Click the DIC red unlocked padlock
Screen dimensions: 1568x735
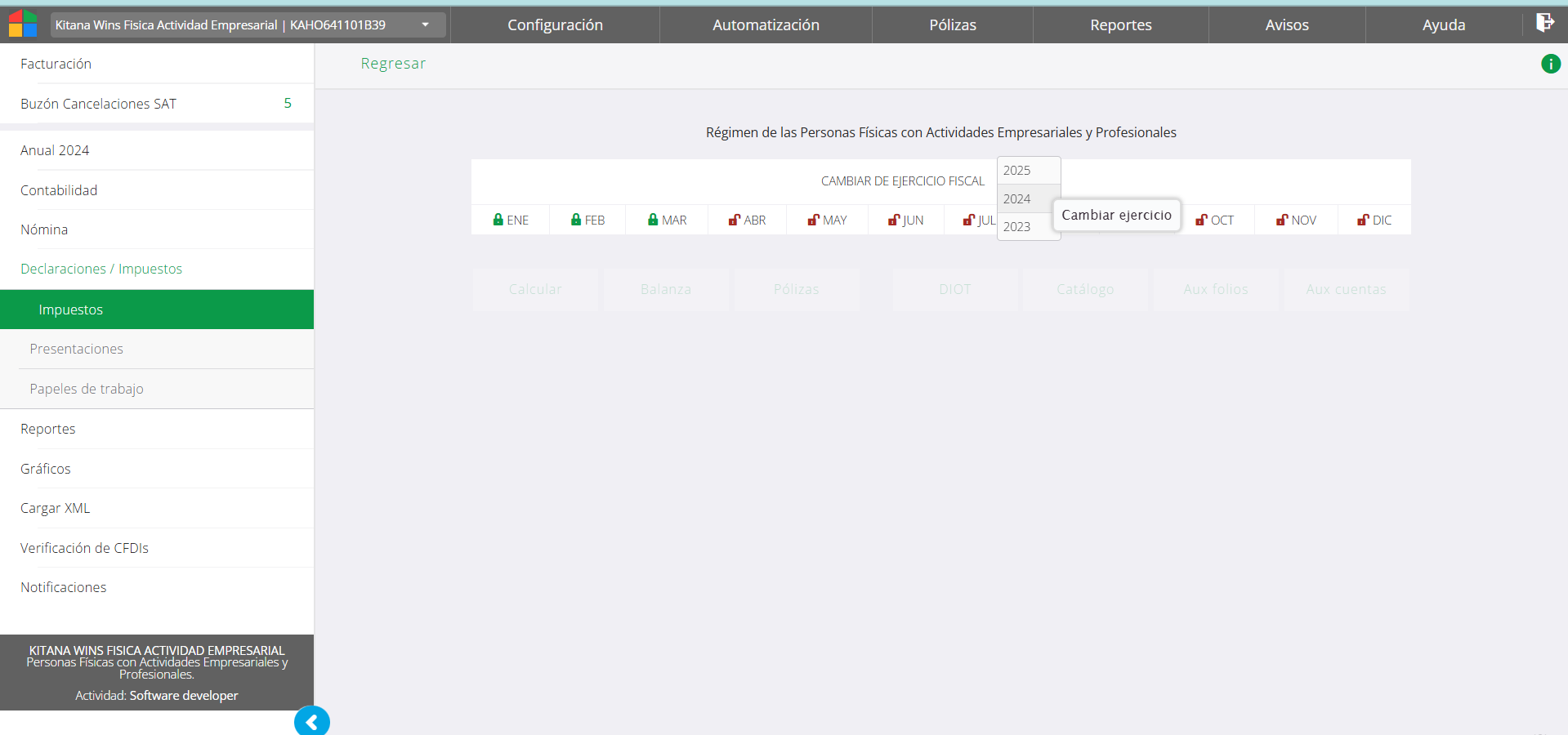click(x=1362, y=220)
